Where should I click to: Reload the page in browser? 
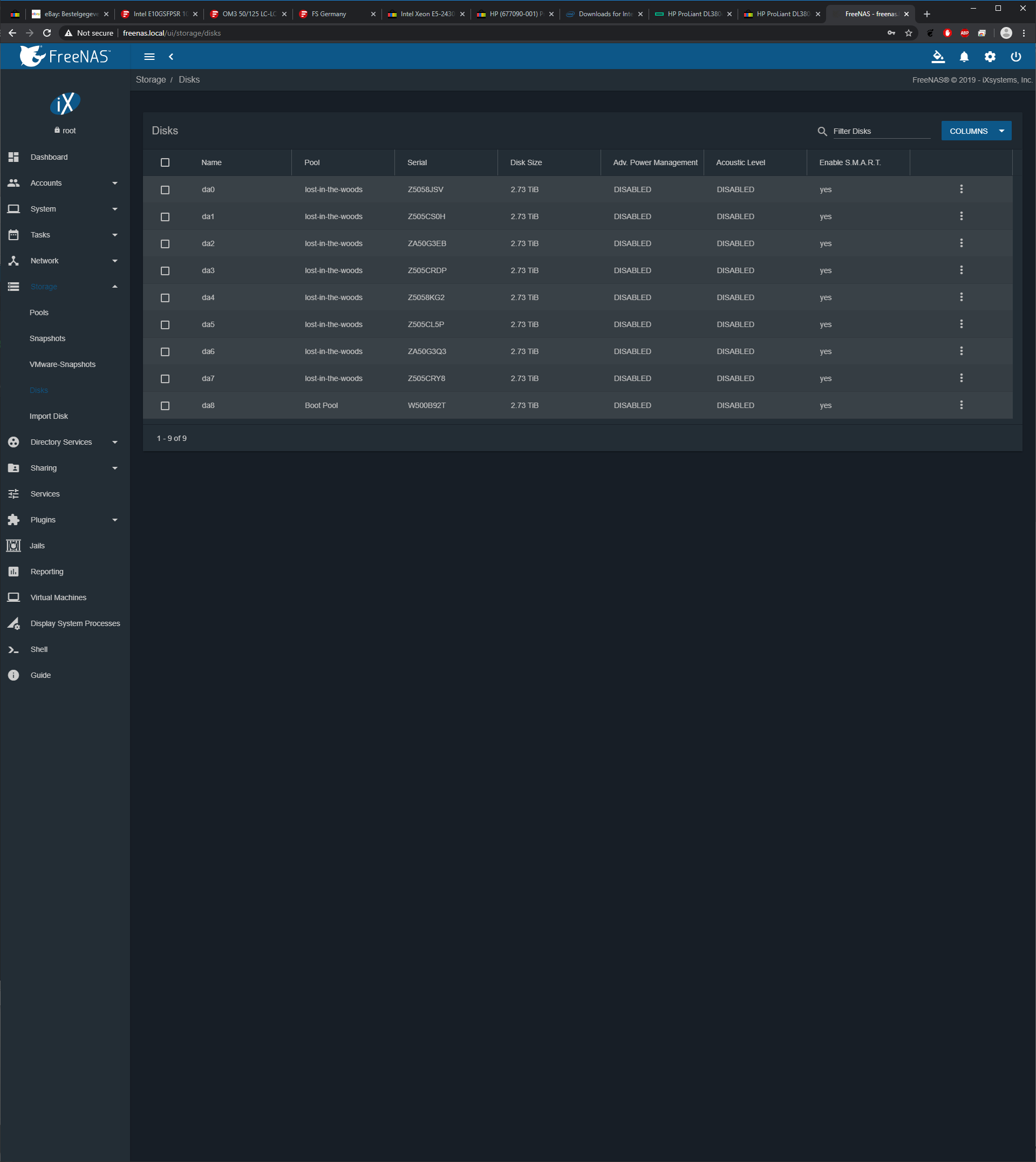coord(47,33)
